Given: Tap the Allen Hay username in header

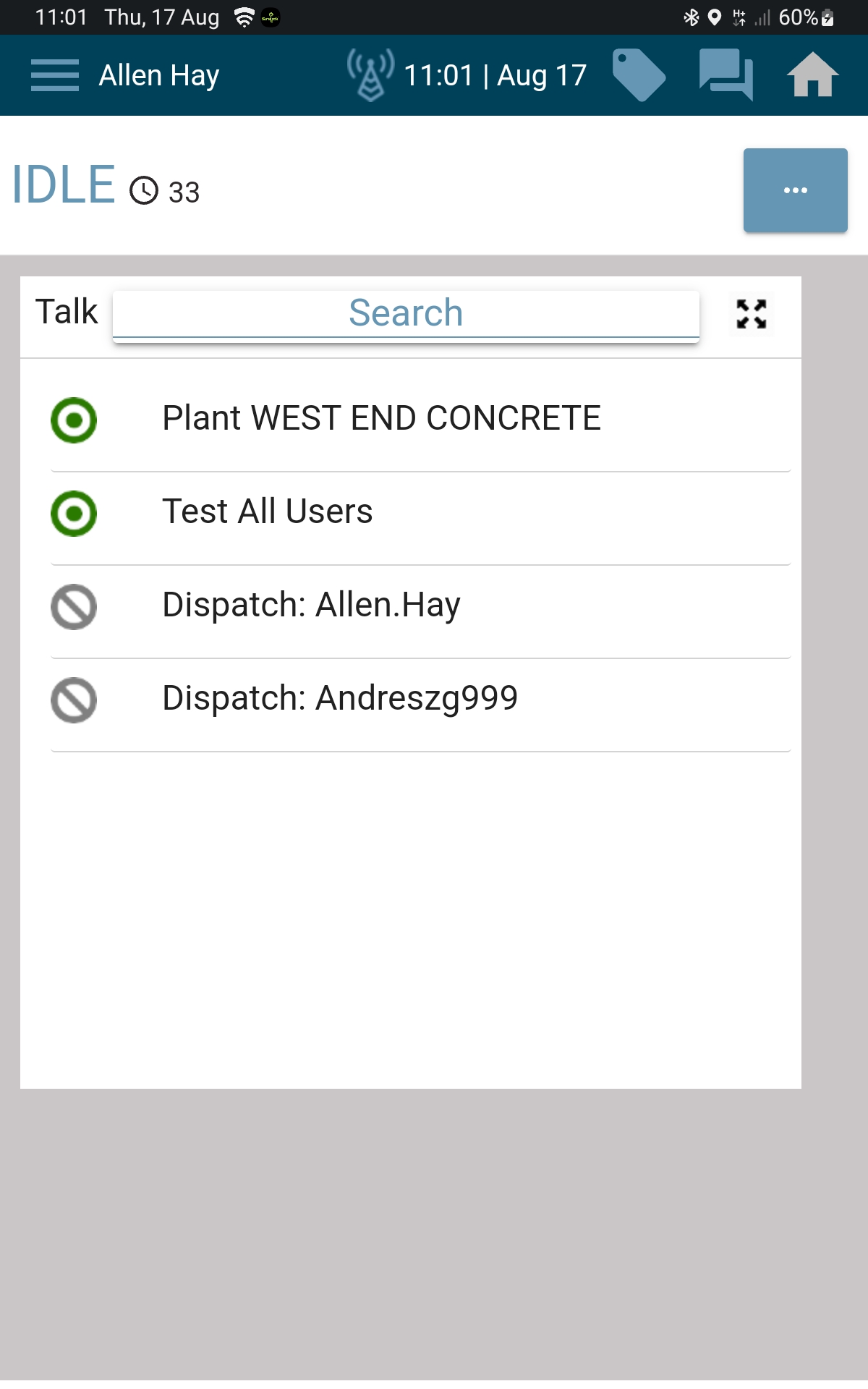Looking at the screenshot, I should [x=159, y=75].
